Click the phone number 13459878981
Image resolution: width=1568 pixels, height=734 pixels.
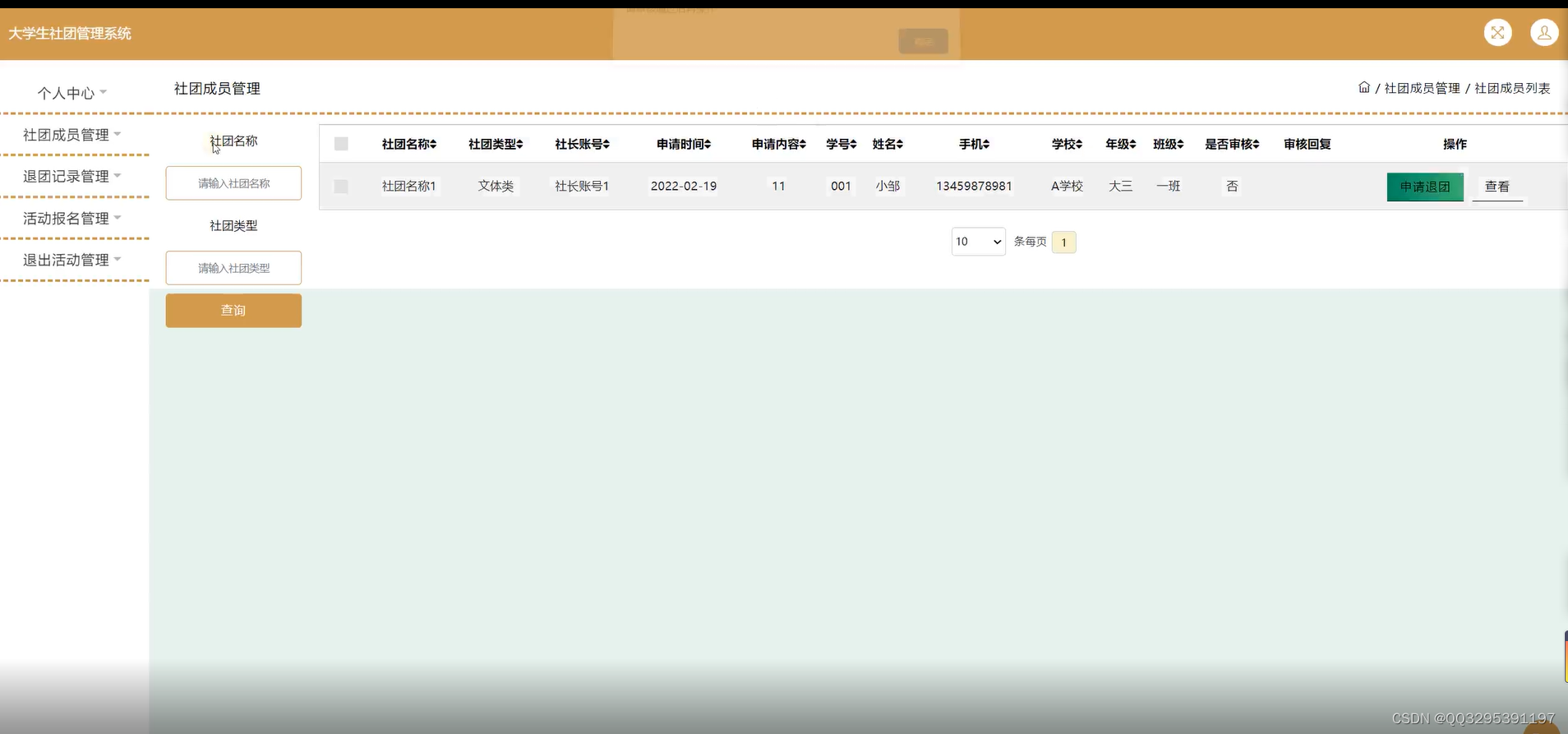974,187
